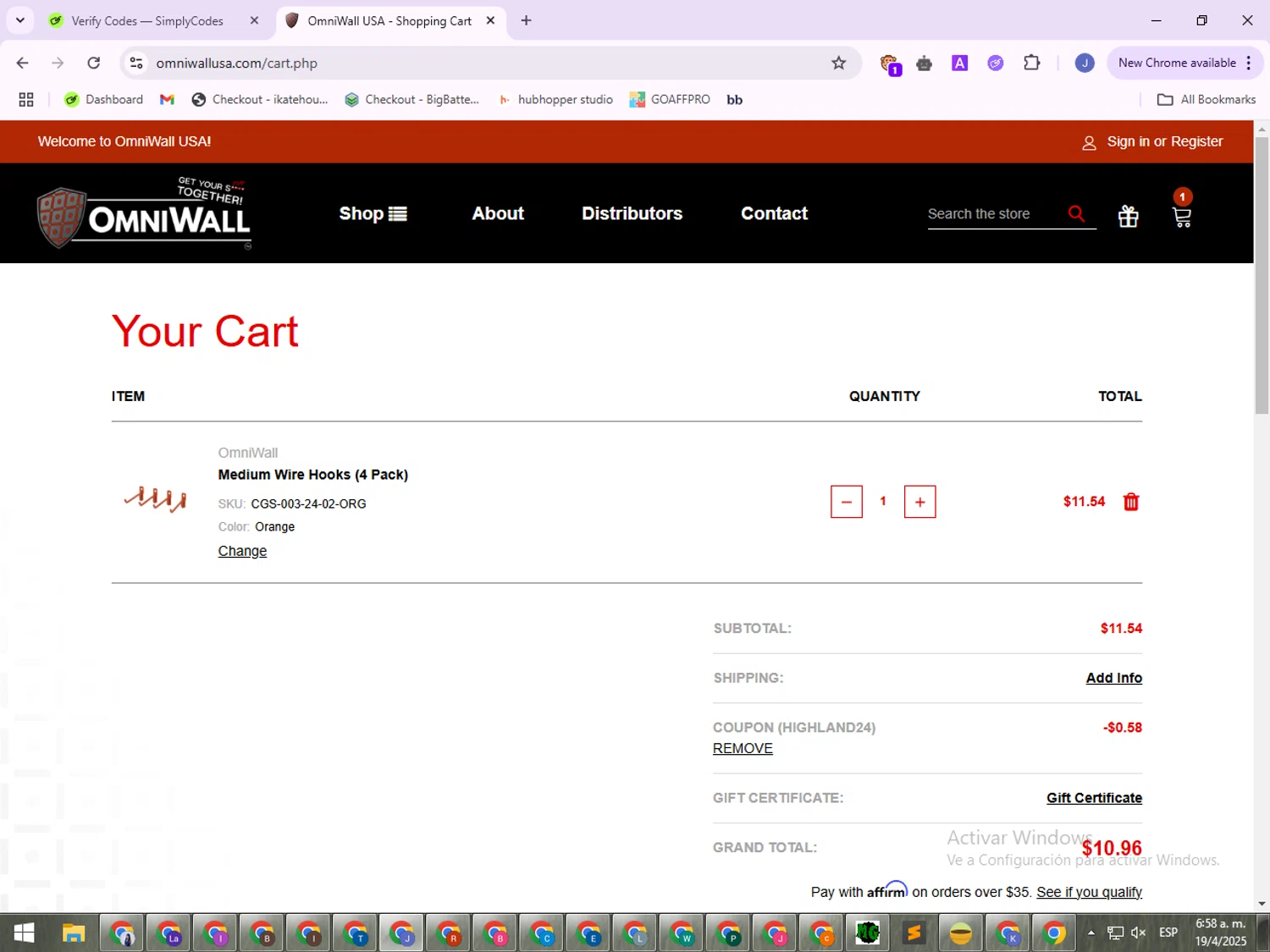Click Add Info for shipping
This screenshot has width=1270, height=952.
[x=1113, y=678]
